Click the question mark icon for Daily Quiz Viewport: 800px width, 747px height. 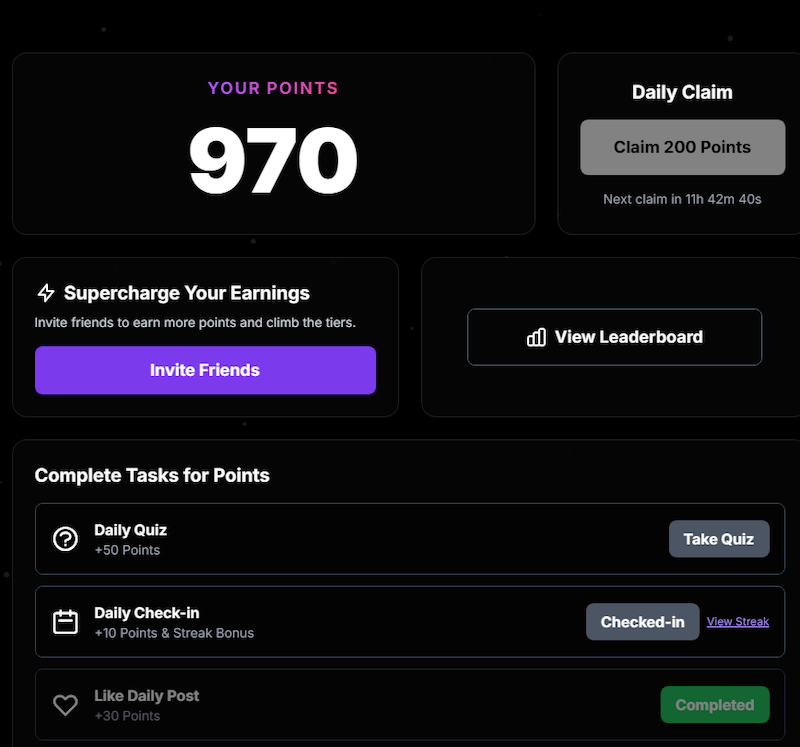coord(65,538)
